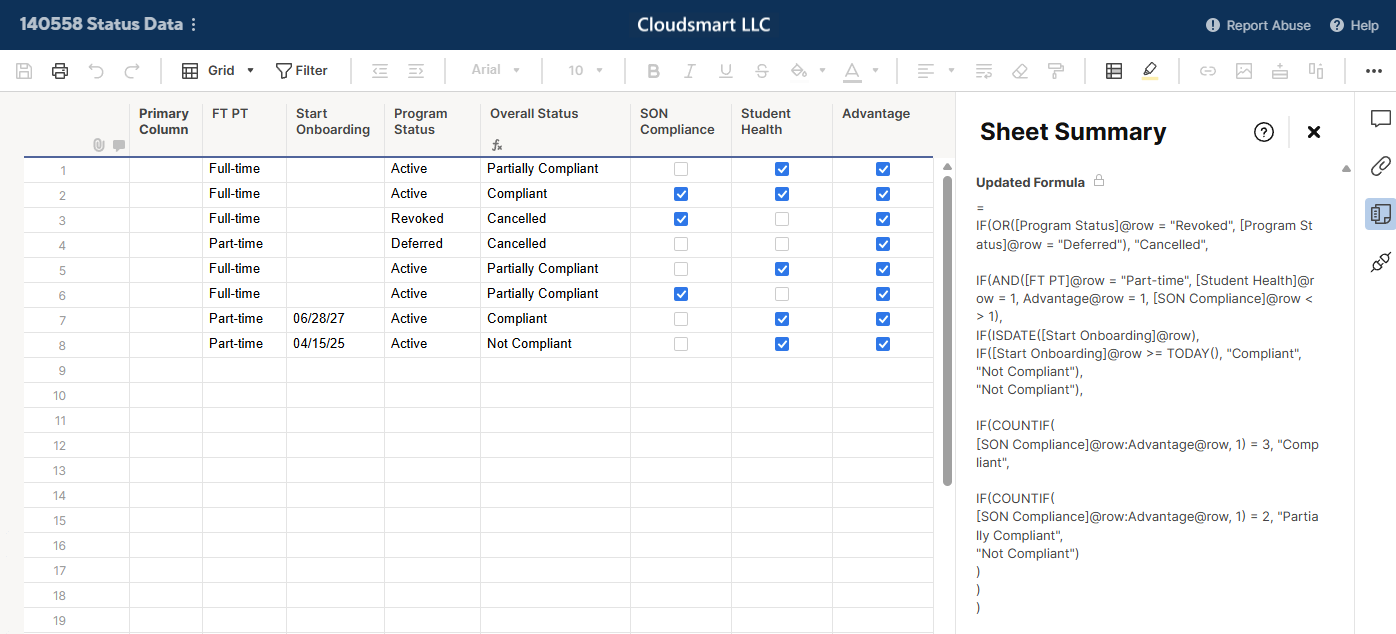Viewport: 1396px width, 634px height.
Task: Click the Wrap text icon
Action: tap(984, 71)
